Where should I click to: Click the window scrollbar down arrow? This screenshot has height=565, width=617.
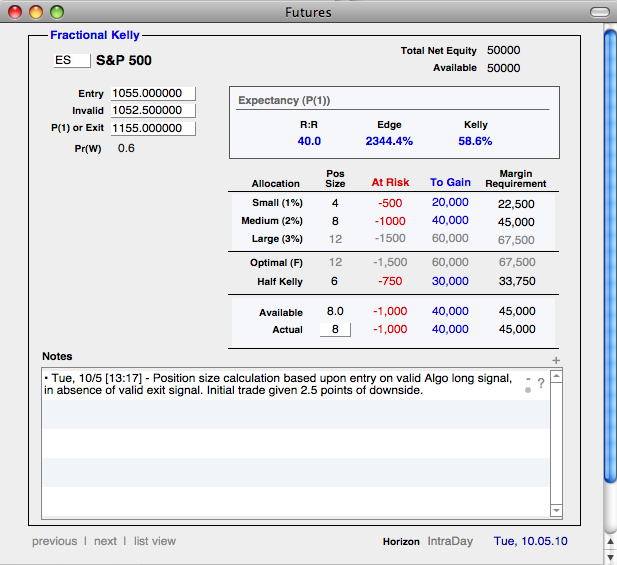click(610, 557)
